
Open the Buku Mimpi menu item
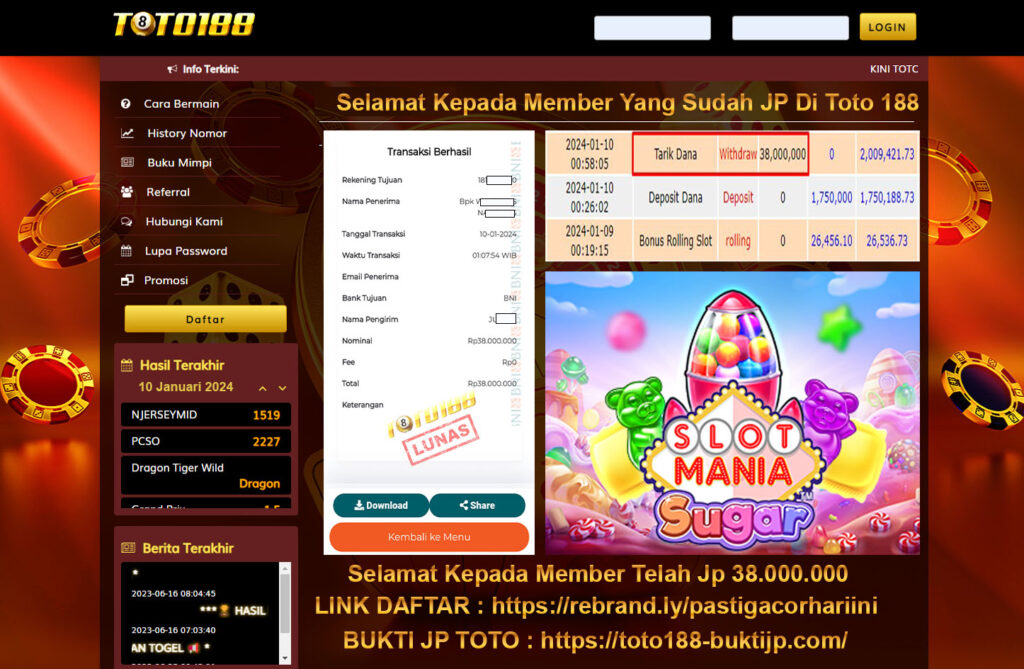pos(180,163)
